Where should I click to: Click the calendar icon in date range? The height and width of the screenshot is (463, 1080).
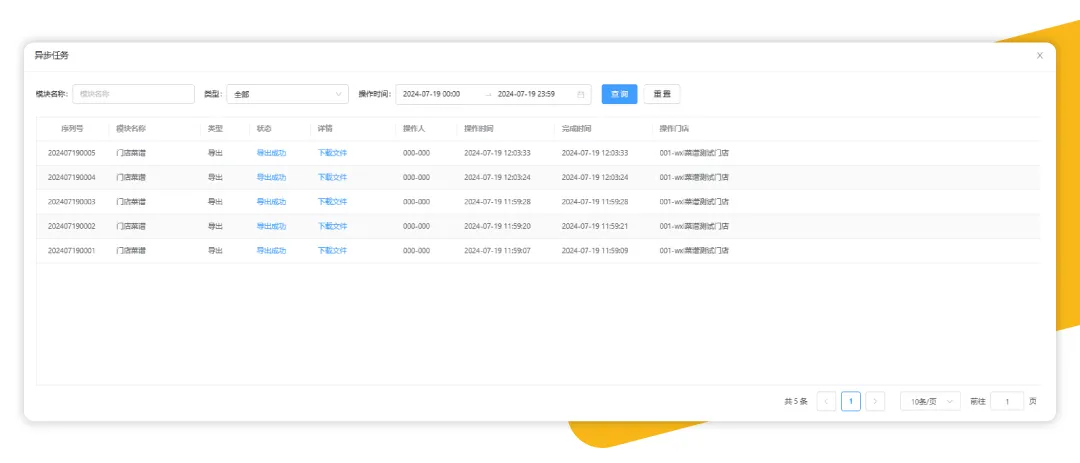[581, 94]
